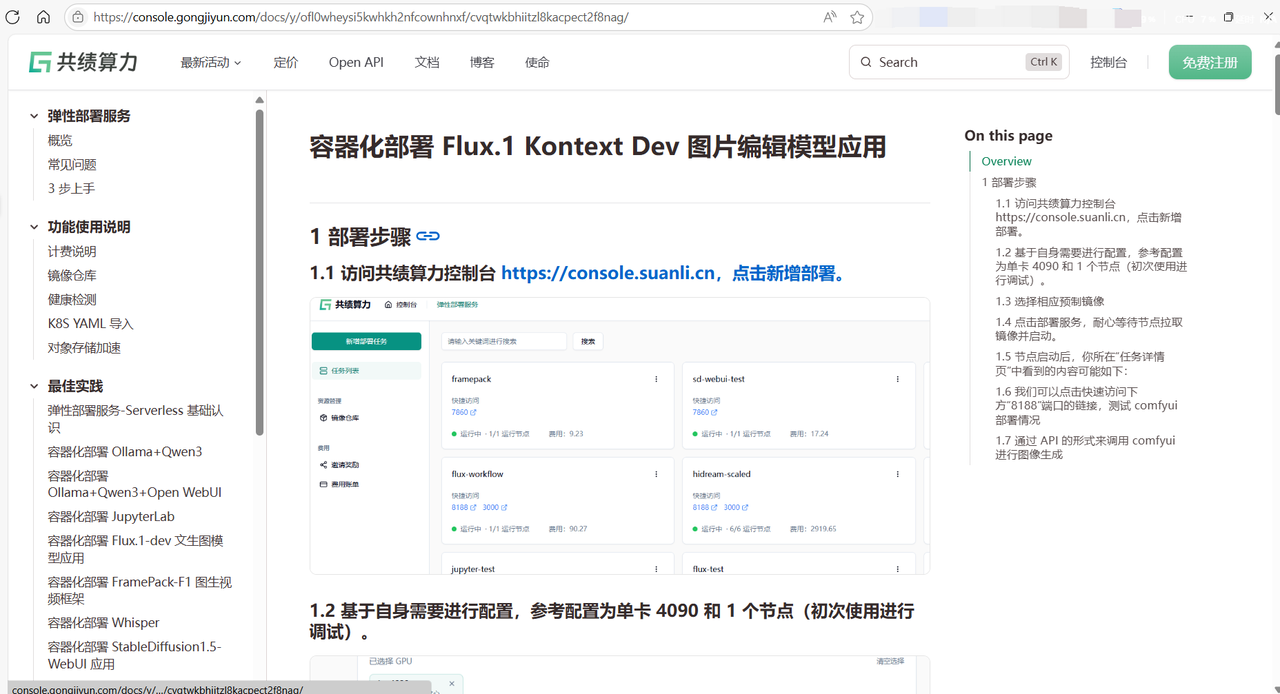The height and width of the screenshot is (694, 1280).
Task: Click the Ctrl K shortcut badge
Action: 1043,62
